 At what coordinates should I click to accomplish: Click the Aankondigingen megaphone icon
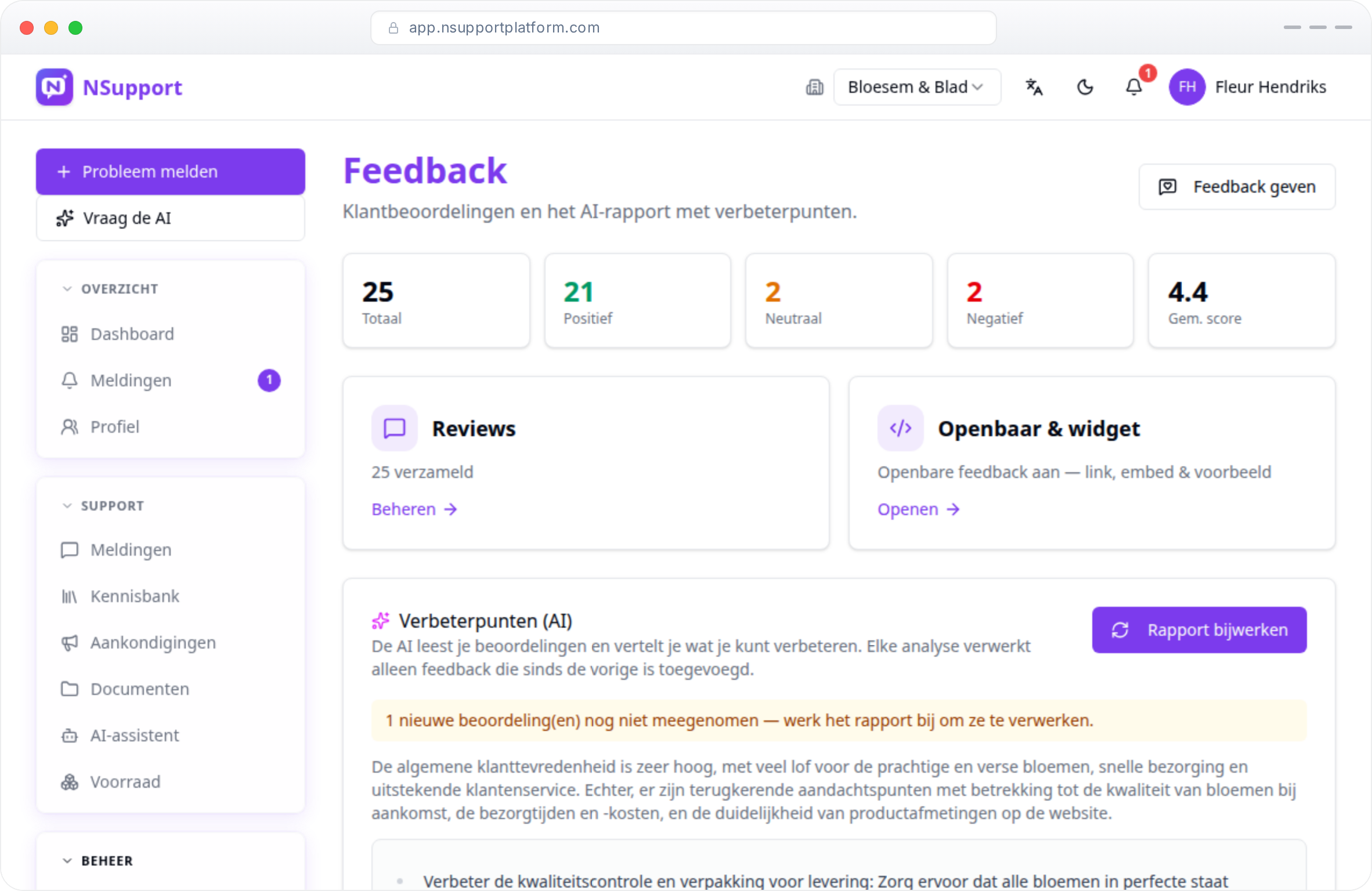[x=70, y=643]
